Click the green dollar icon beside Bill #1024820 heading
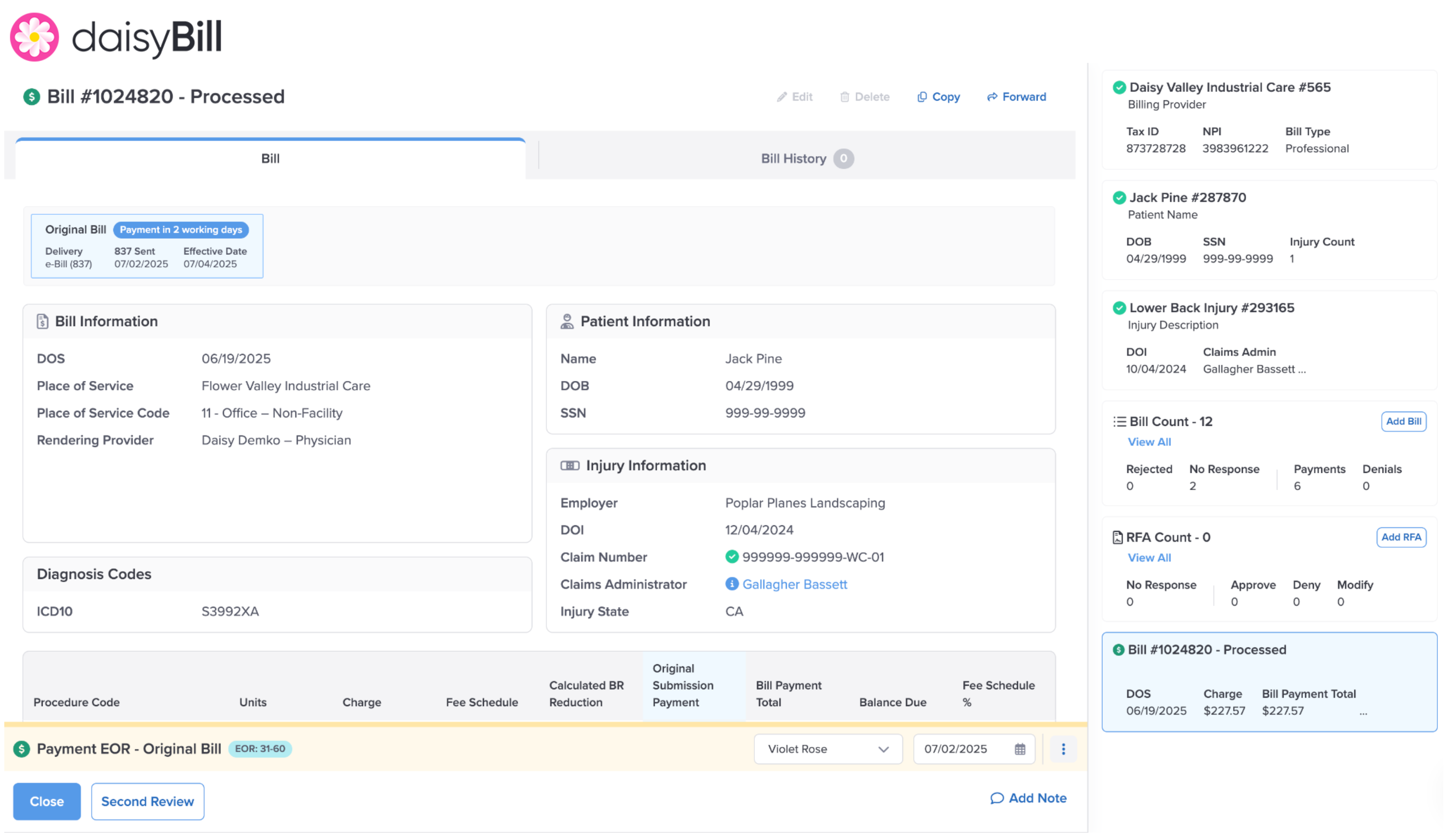 [31, 97]
